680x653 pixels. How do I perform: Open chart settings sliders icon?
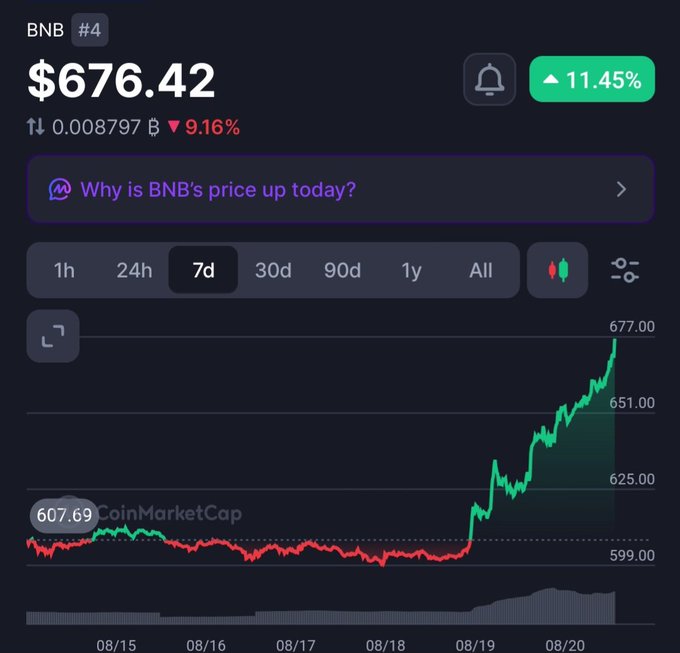(624, 270)
